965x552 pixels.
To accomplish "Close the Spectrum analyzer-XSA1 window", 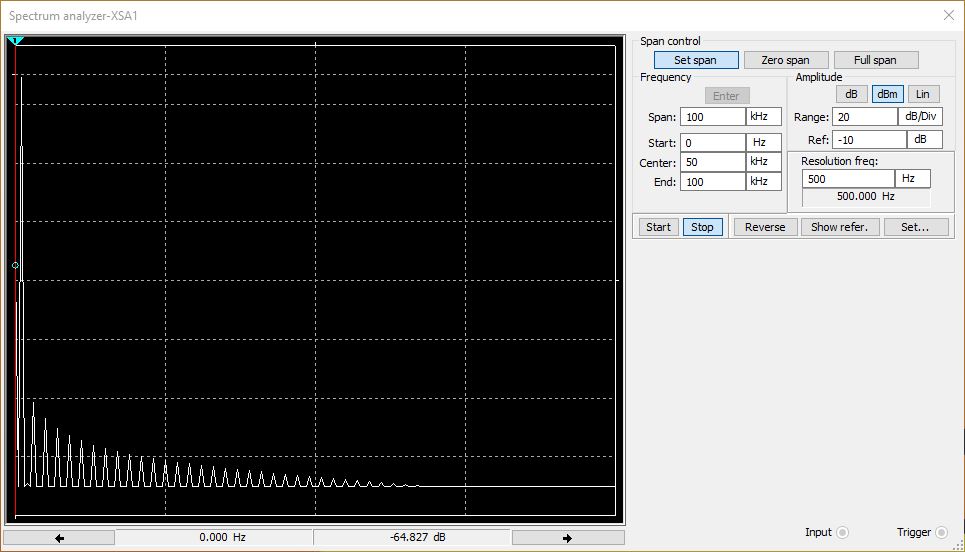I will (949, 15).
